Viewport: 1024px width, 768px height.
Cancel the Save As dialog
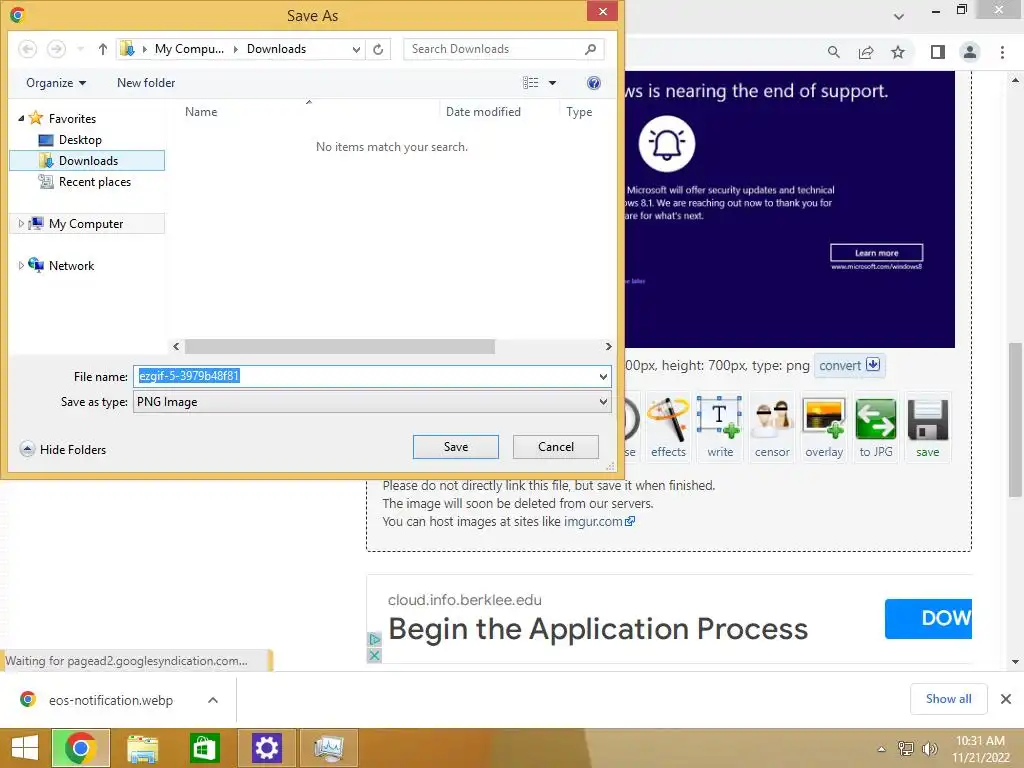coord(556,447)
